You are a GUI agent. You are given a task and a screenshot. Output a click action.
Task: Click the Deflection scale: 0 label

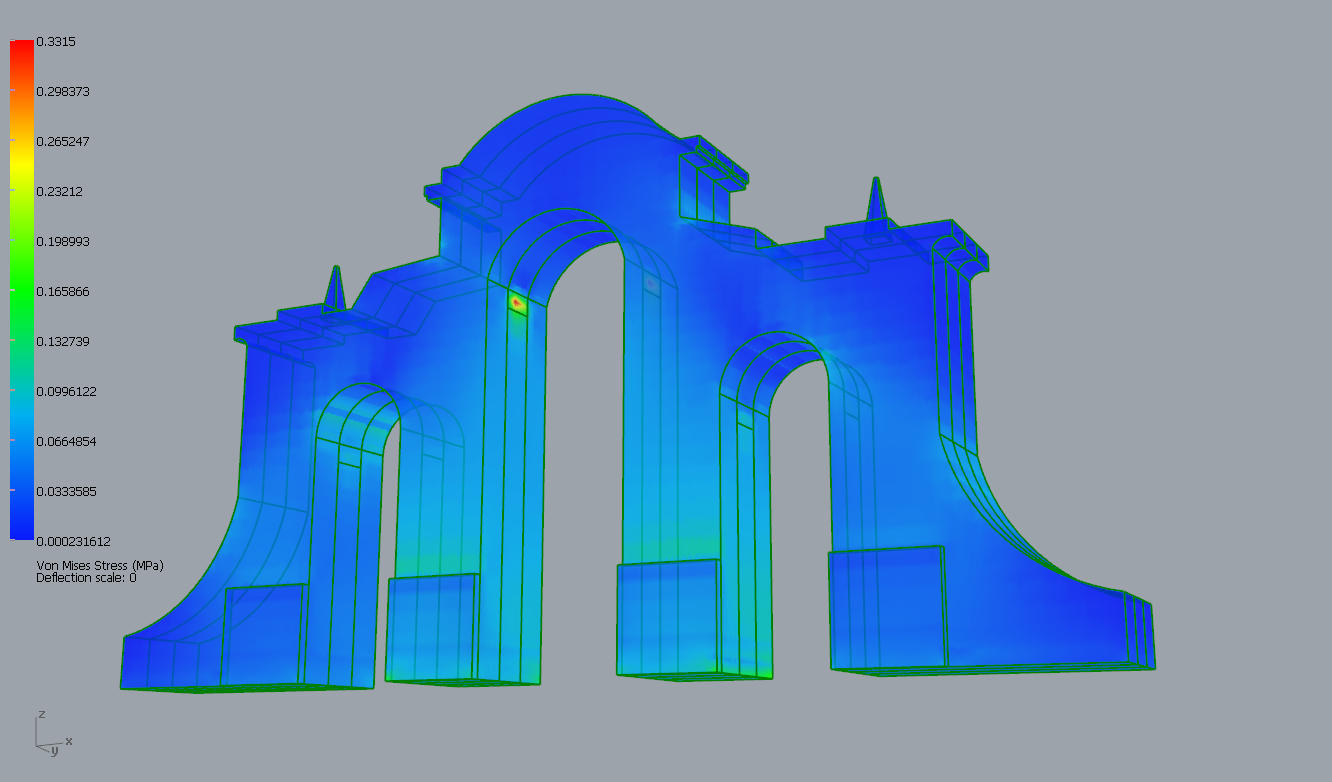click(86, 577)
